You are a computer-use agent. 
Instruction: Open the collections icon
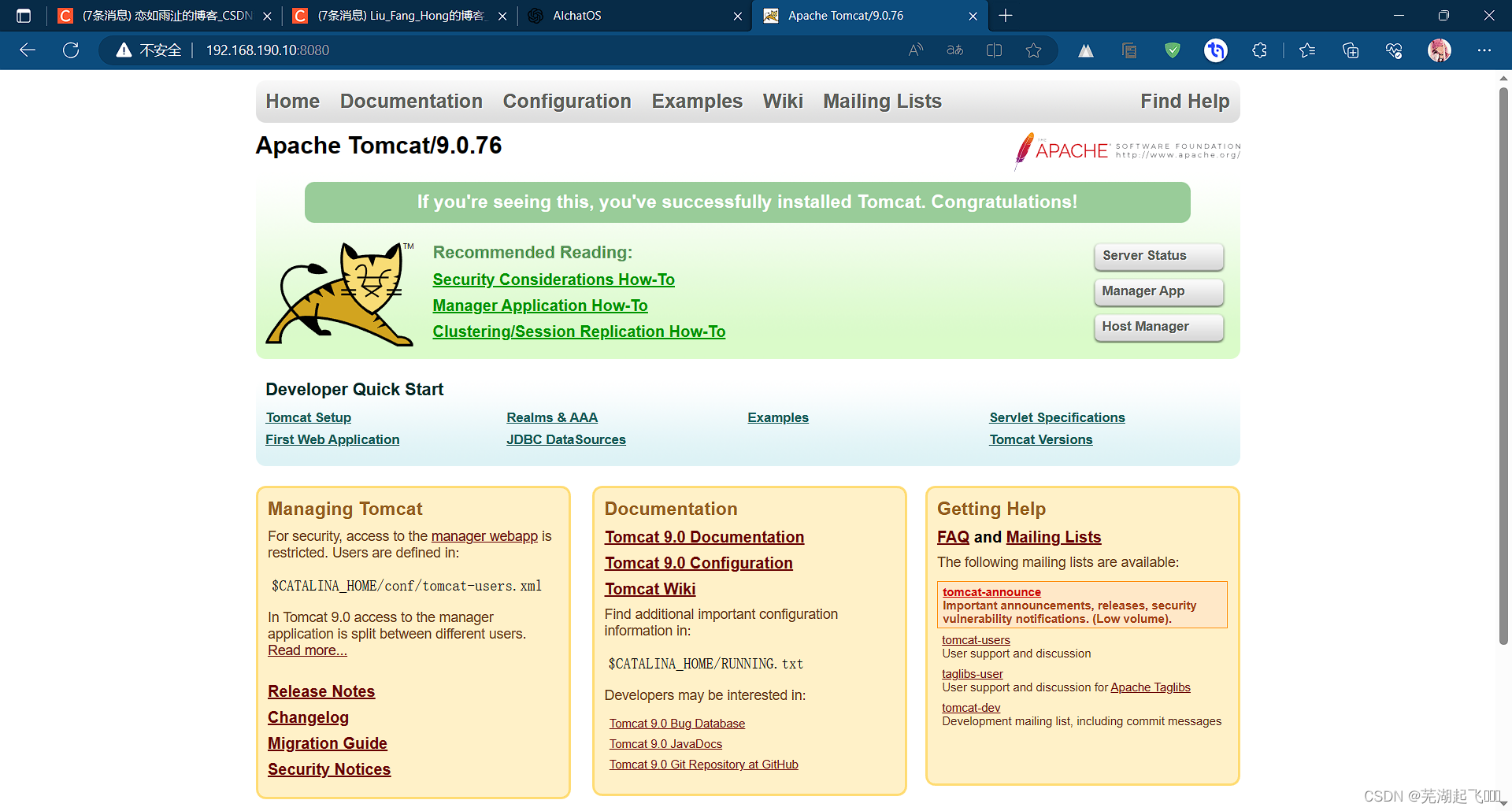[1351, 50]
